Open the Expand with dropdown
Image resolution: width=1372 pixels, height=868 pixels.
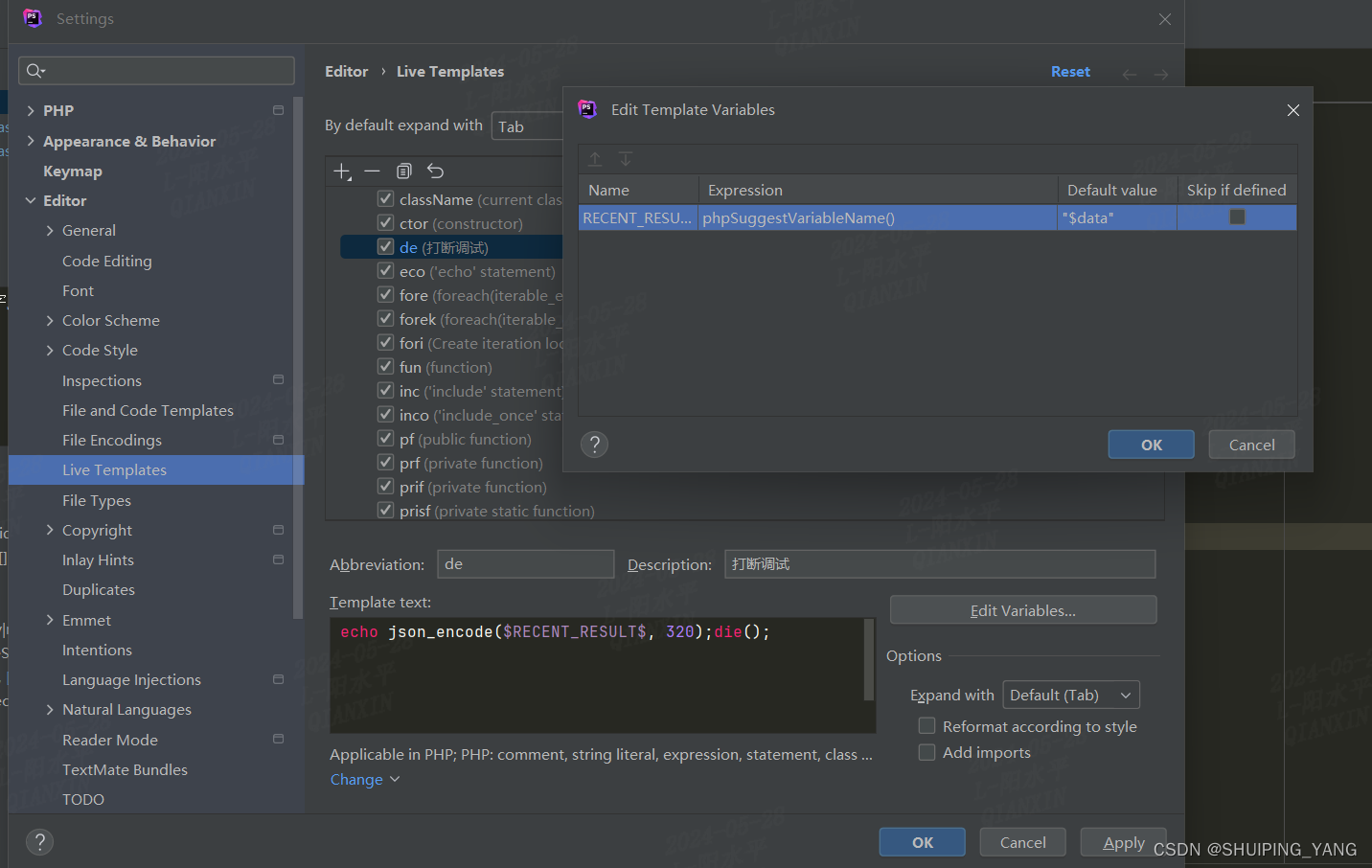[1071, 695]
